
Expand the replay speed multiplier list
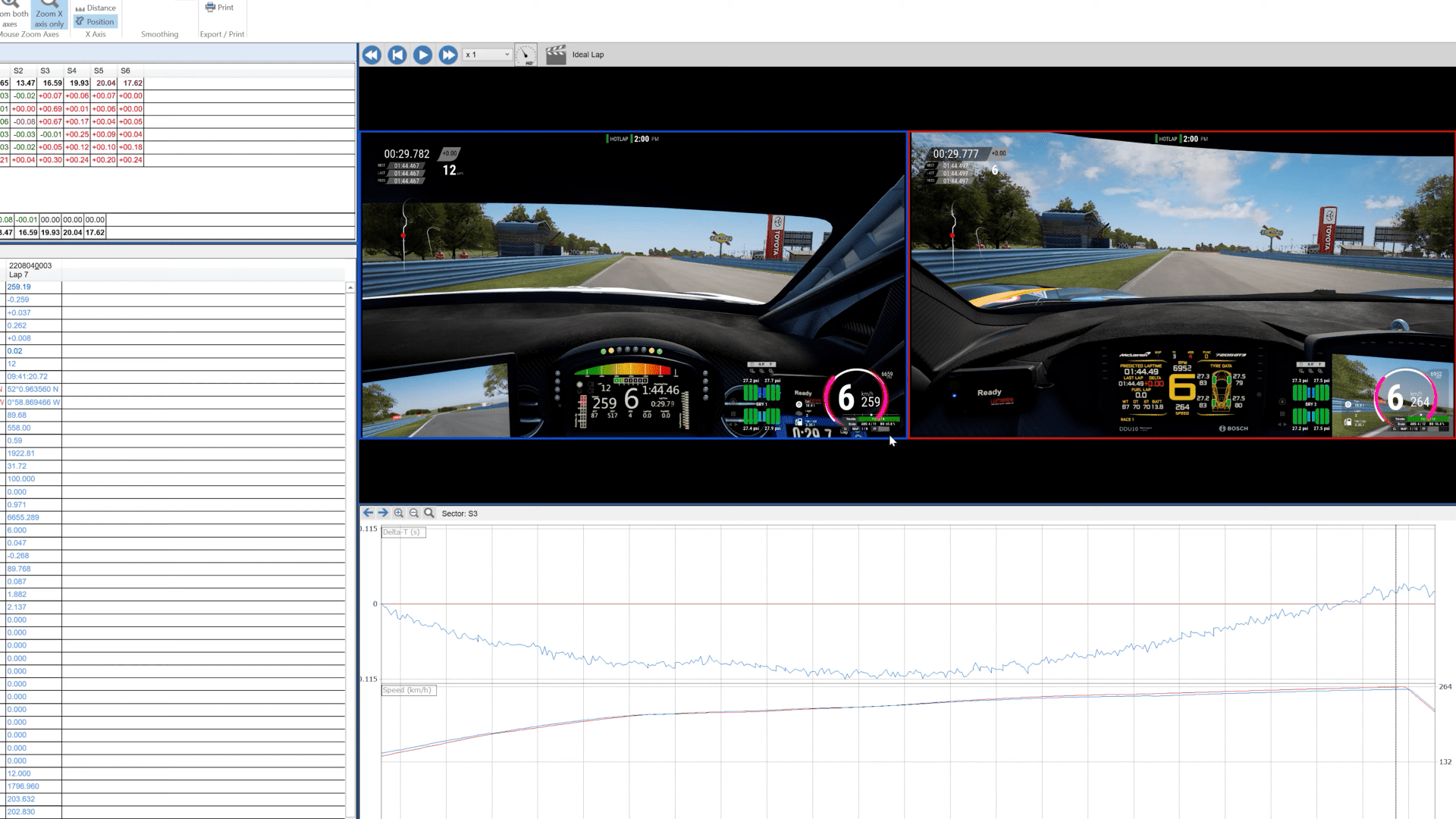[x=507, y=54]
